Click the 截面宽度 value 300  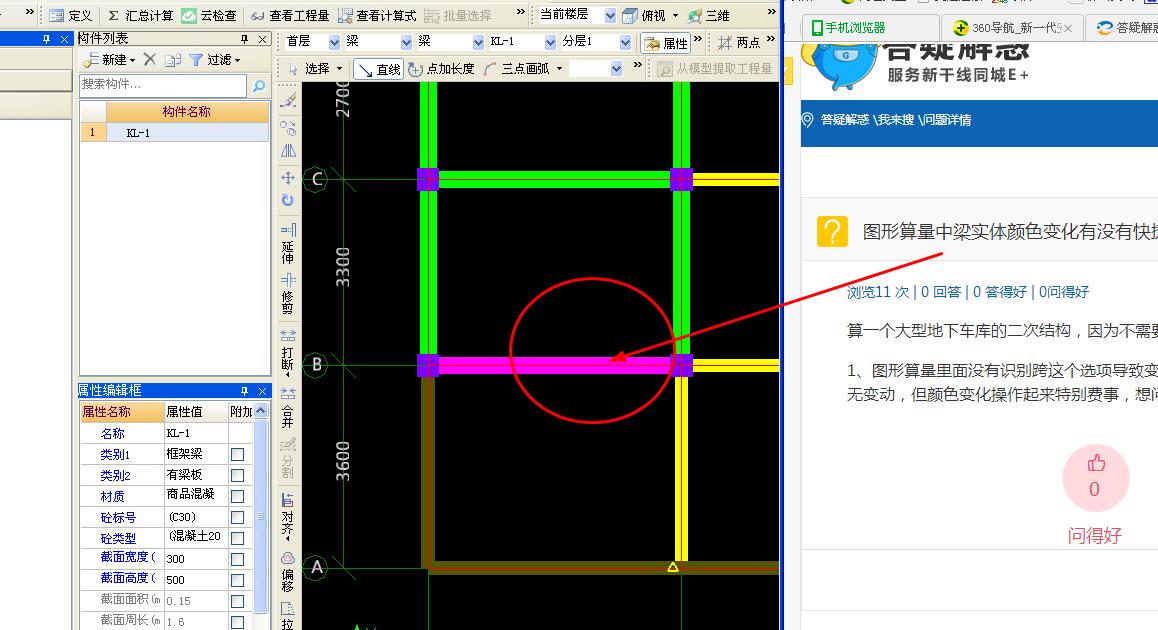point(196,559)
